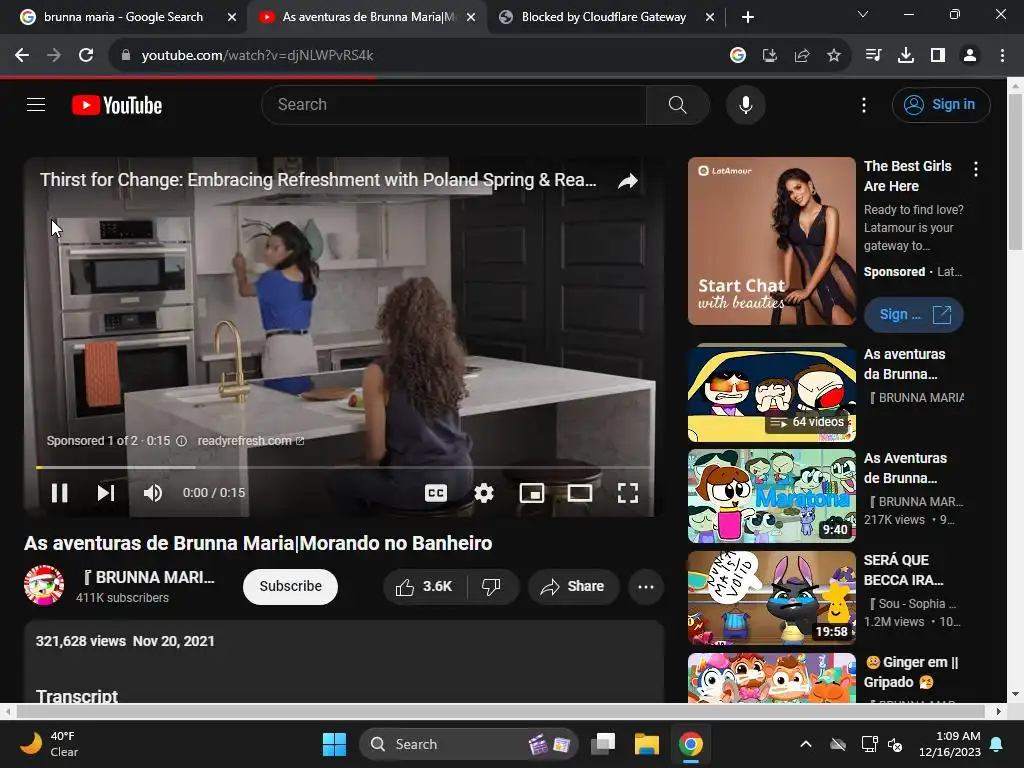The height and width of the screenshot is (768, 1024).
Task: Open Google icon in address bar
Action: click(x=738, y=56)
